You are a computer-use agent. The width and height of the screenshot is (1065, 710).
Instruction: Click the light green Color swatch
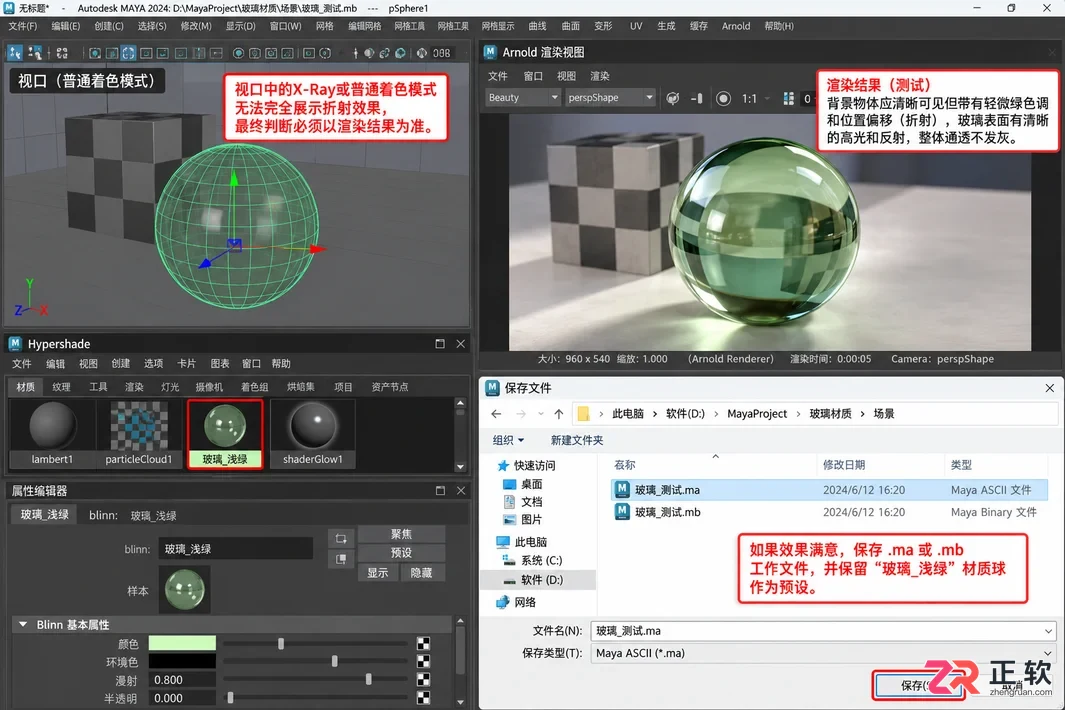tap(182, 643)
